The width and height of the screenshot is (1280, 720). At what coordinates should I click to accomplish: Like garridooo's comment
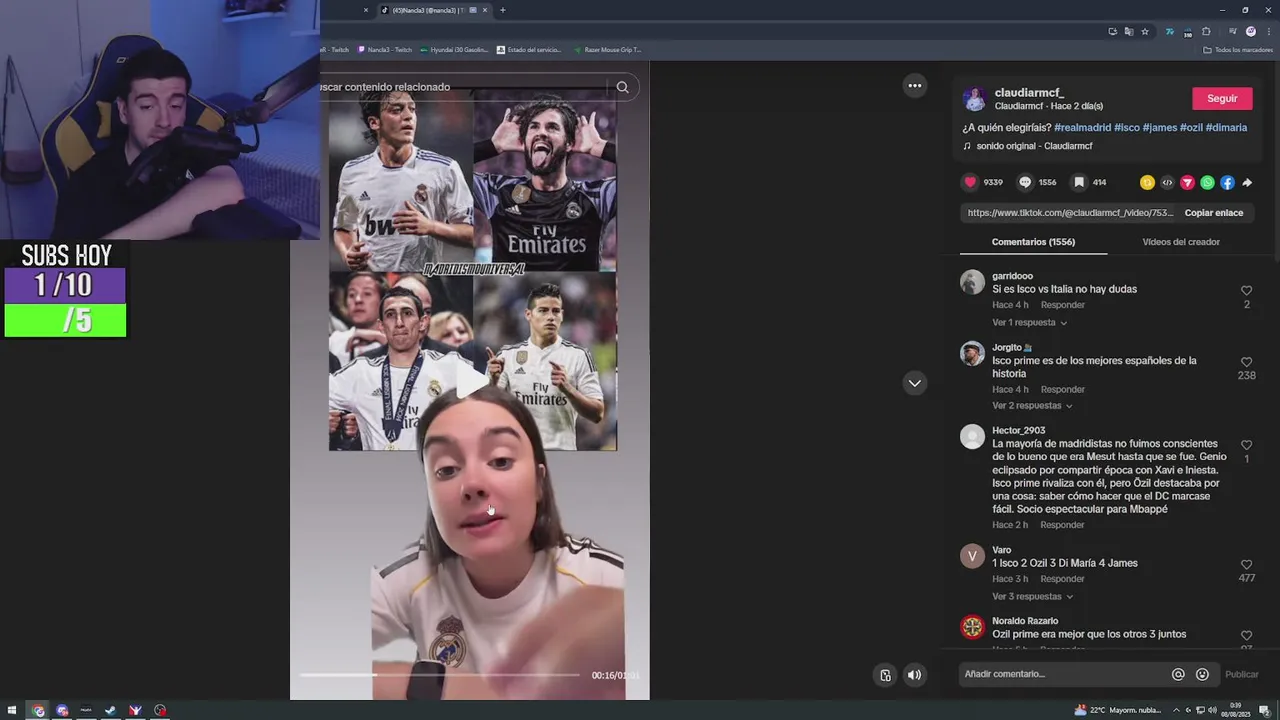click(x=1246, y=291)
